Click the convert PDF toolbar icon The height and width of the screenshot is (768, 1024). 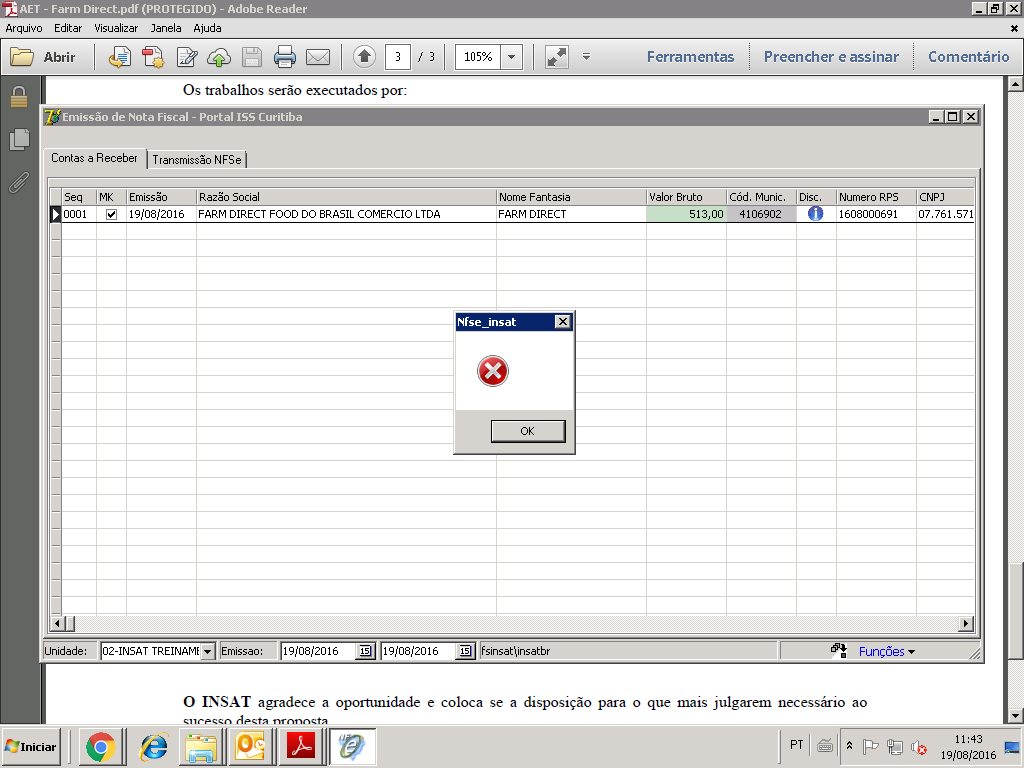[153, 57]
